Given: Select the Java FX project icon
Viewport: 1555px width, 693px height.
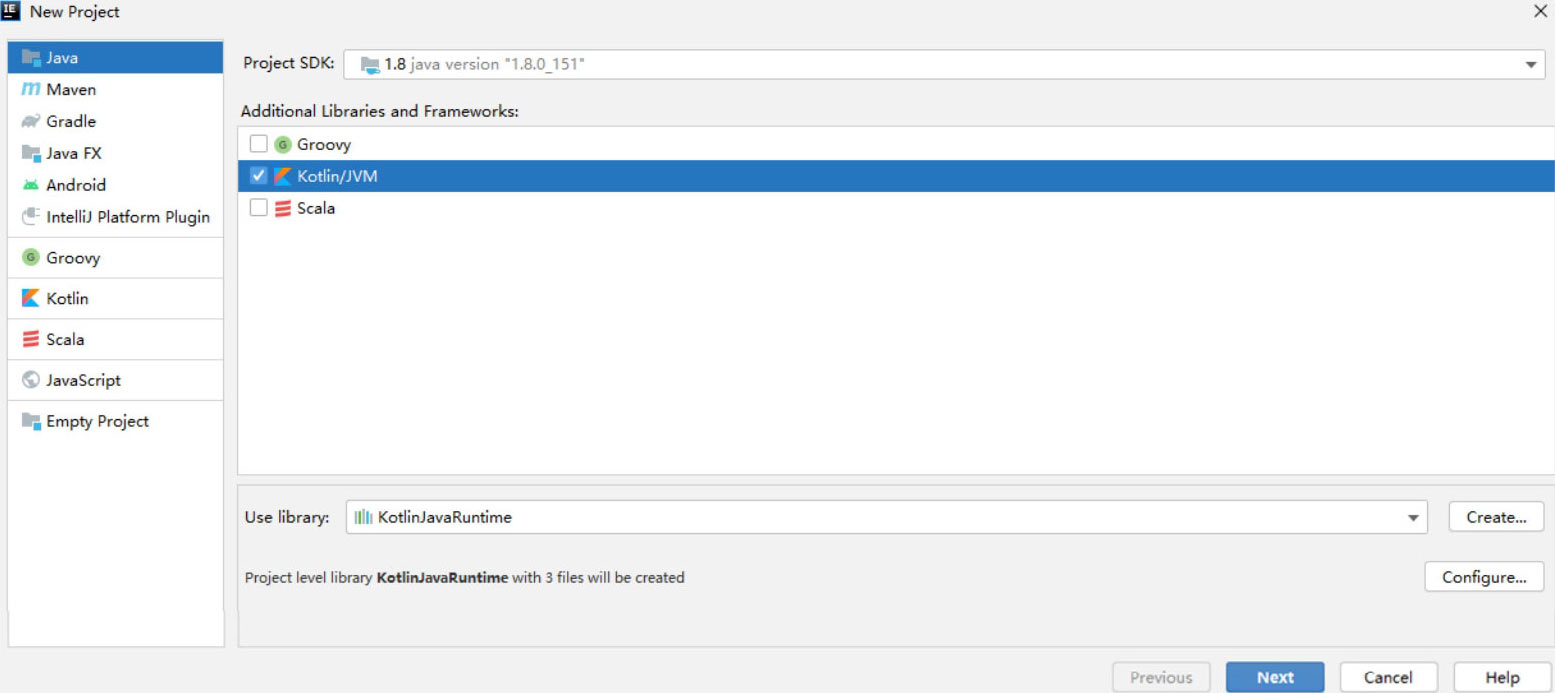Looking at the screenshot, I should (30, 154).
